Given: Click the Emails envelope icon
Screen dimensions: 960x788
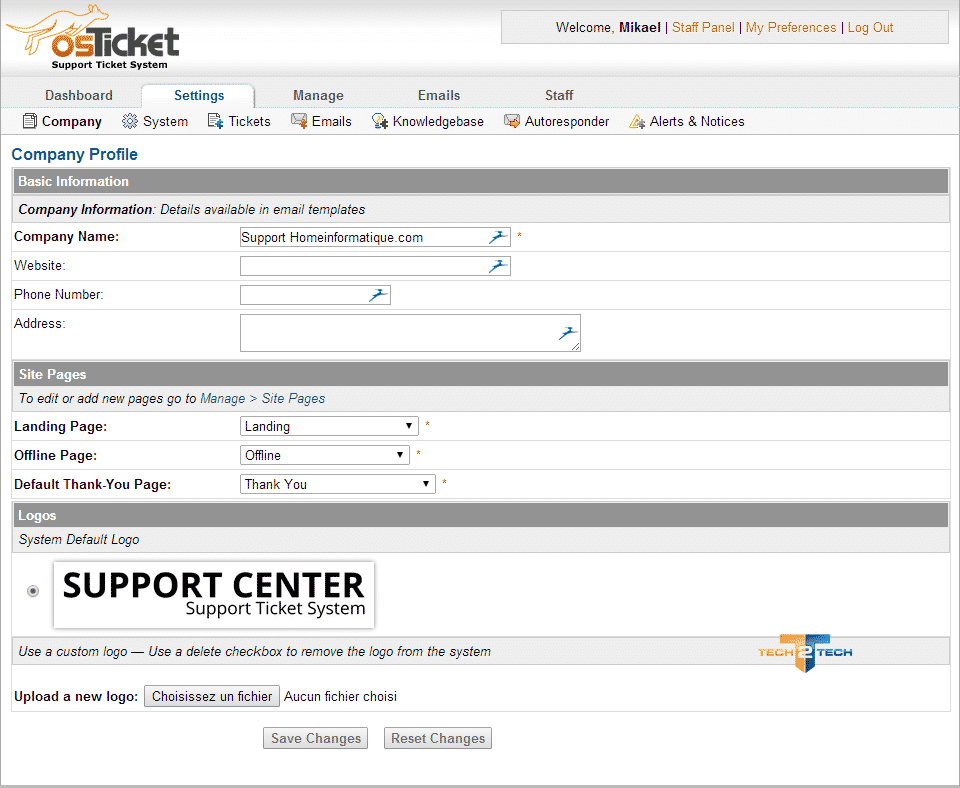Looking at the screenshot, I should (299, 122).
